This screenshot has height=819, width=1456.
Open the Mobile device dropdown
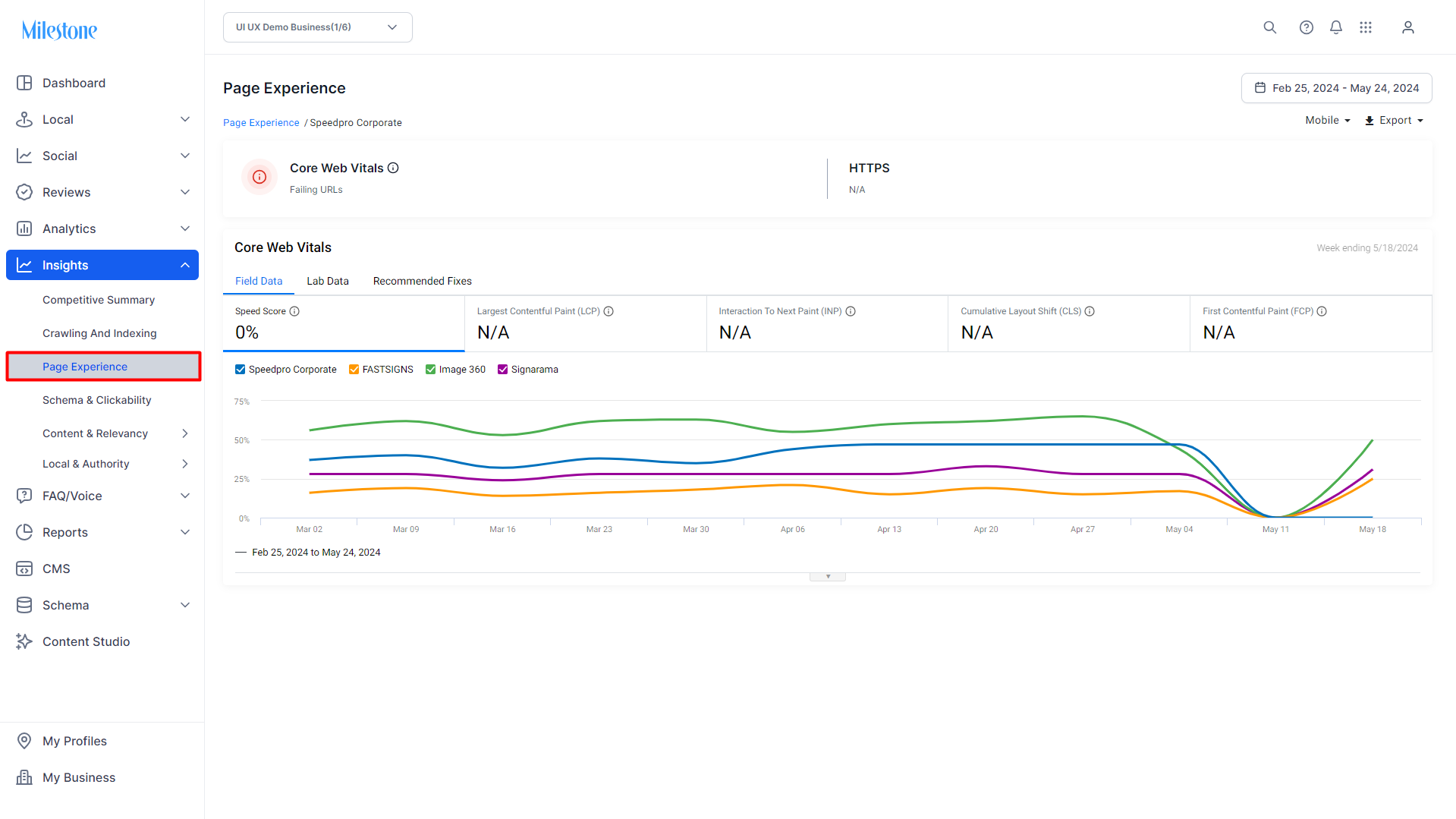click(1327, 120)
